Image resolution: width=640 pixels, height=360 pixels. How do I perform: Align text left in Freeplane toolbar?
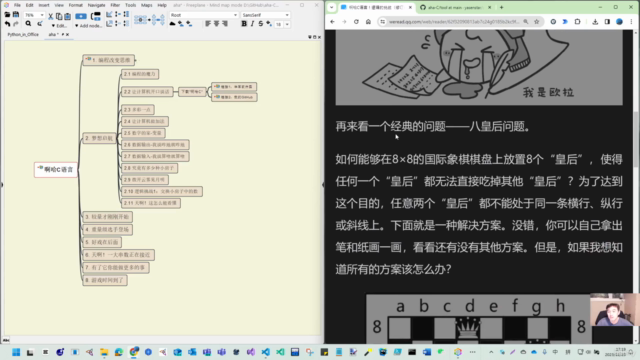(208, 24)
